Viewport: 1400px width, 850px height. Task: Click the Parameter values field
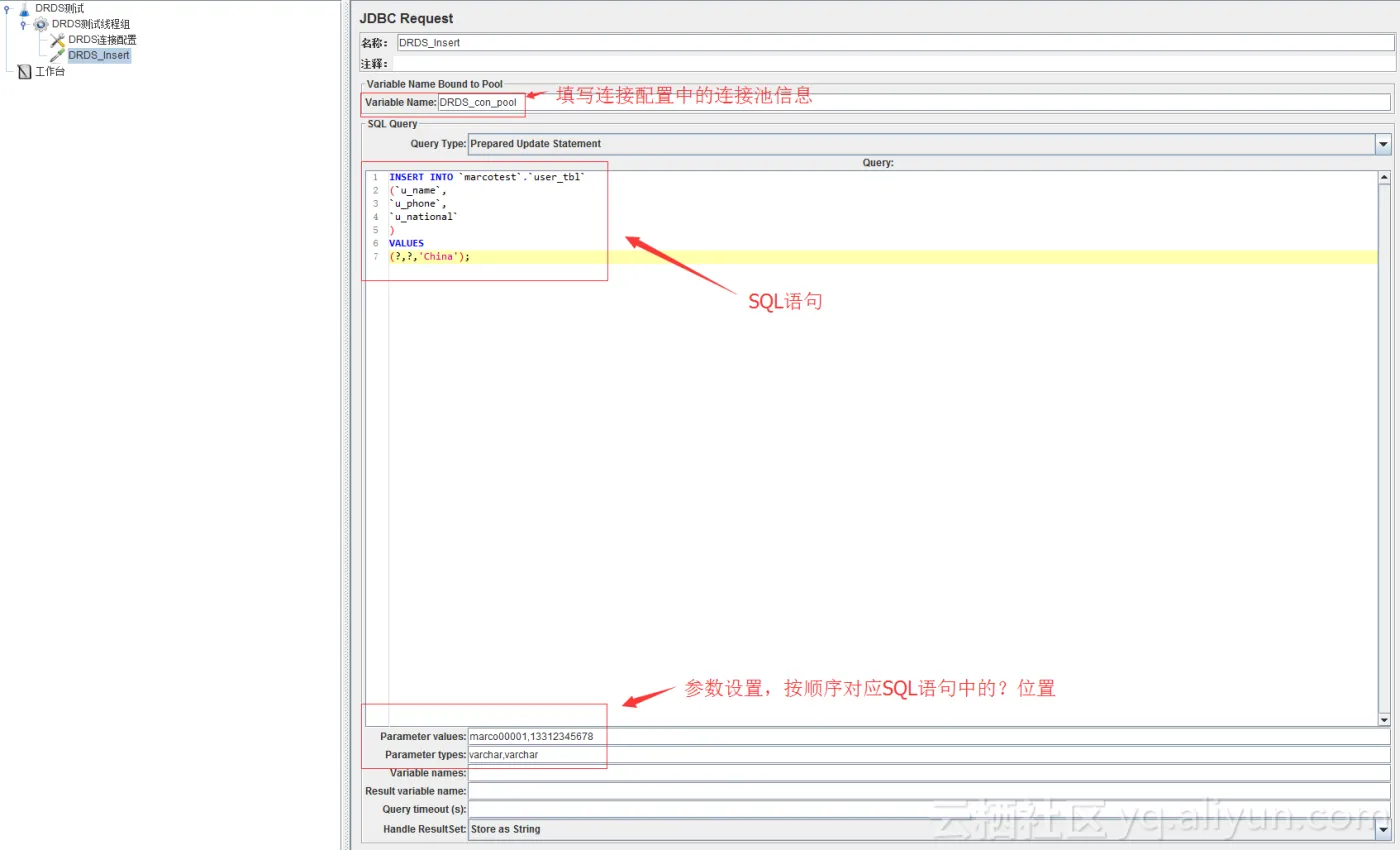click(x=929, y=737)
